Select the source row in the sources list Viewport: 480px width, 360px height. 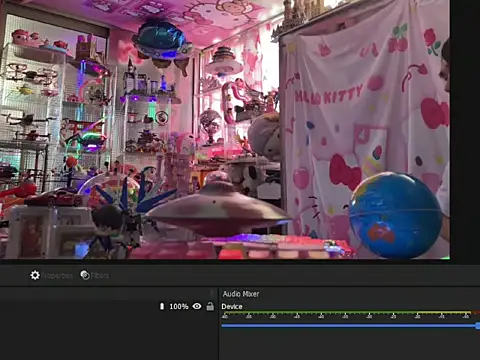[x=107, y=306]
